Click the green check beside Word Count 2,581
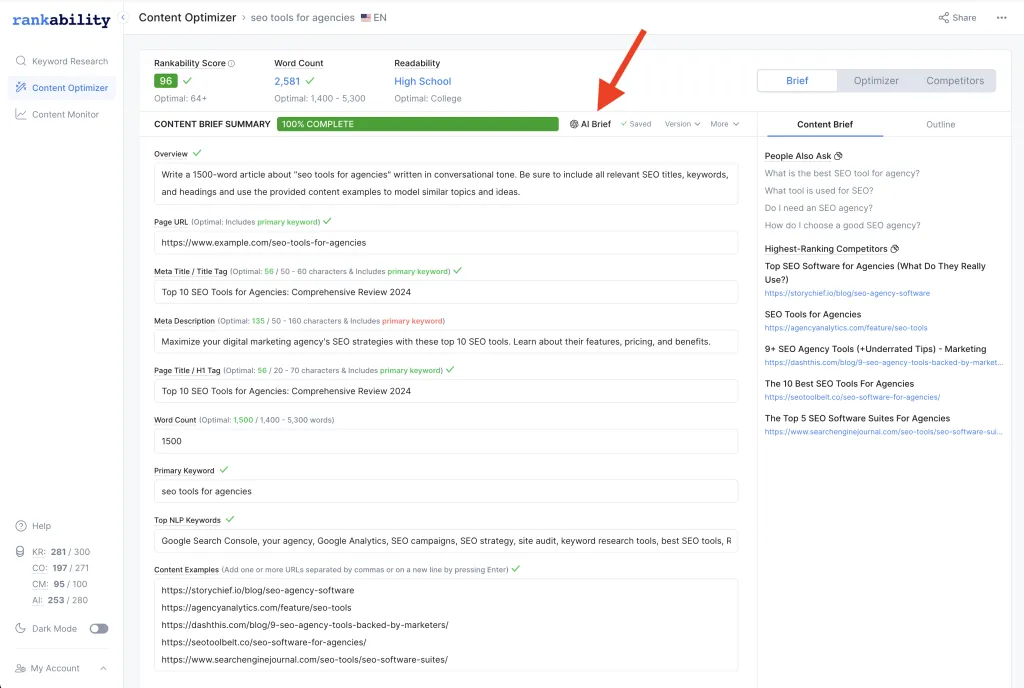This screenshot has height=688, width=1024. (310, 81)
